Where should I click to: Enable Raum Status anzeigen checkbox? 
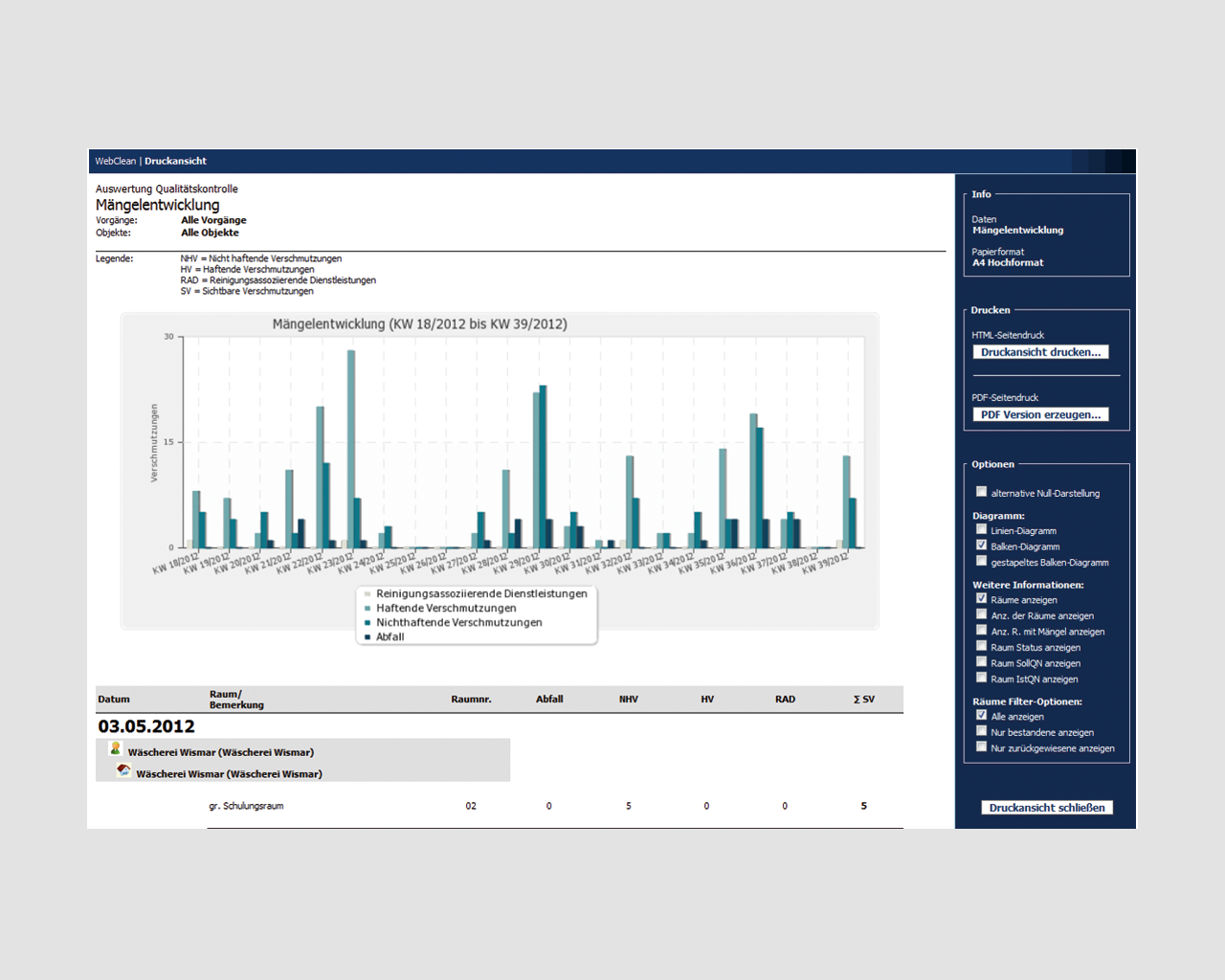click(x=981, y=646)
